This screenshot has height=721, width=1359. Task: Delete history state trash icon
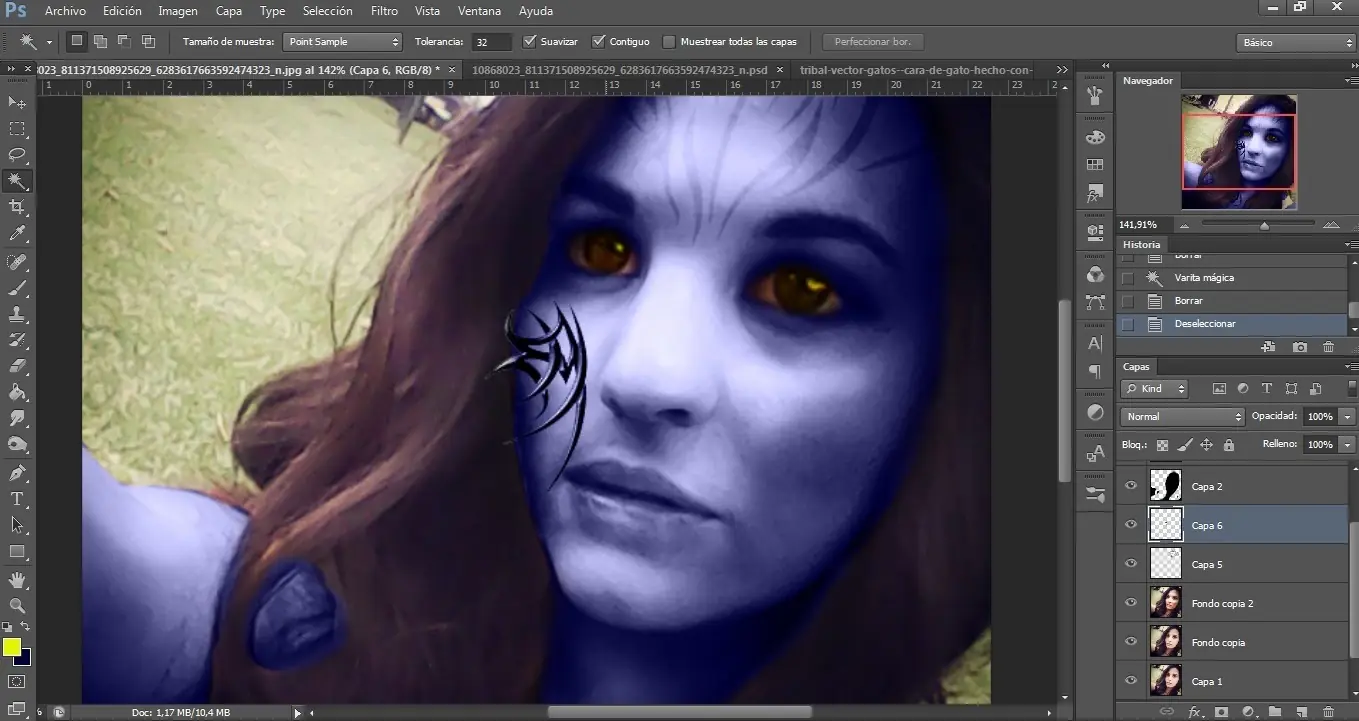click(1328, 347)
